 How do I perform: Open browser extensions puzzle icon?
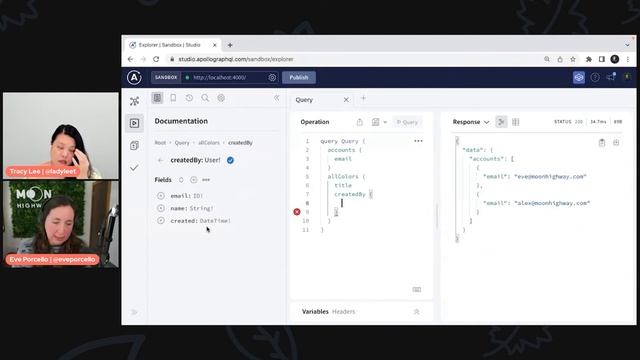click(x=589, y=59)
